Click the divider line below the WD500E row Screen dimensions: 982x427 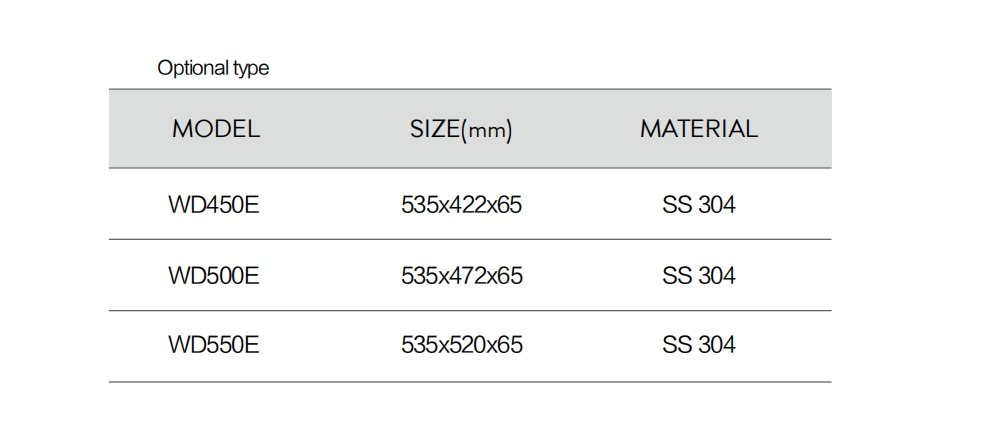[x=470, y=311]
